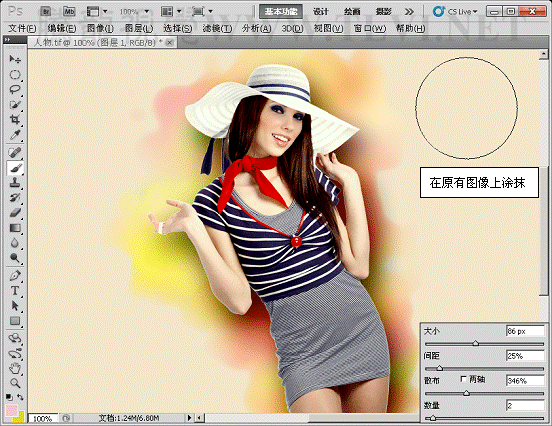Open the 3D(D) menu
Viewport: 552px width, 426px height.
coord(292,28)
